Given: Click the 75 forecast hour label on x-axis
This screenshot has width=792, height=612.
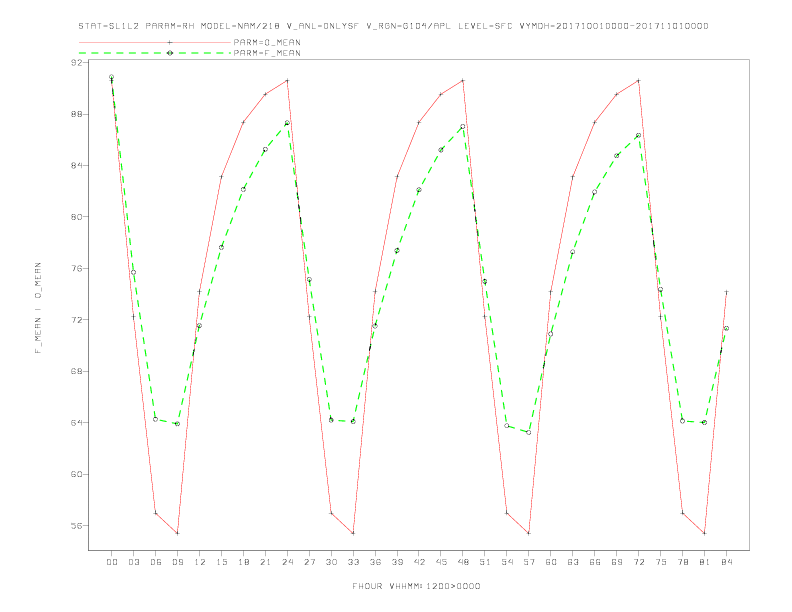Looking at the screenshot, I should point(661,562).
